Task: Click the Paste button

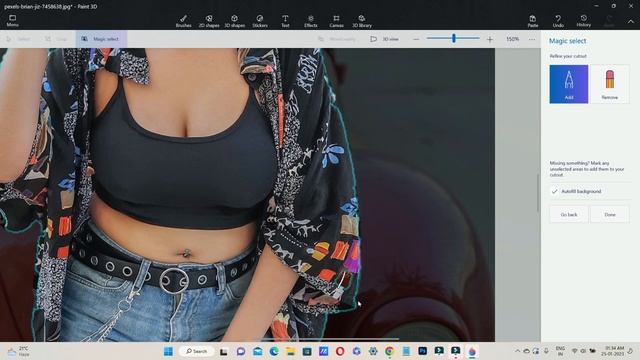Action: [533, 21]
